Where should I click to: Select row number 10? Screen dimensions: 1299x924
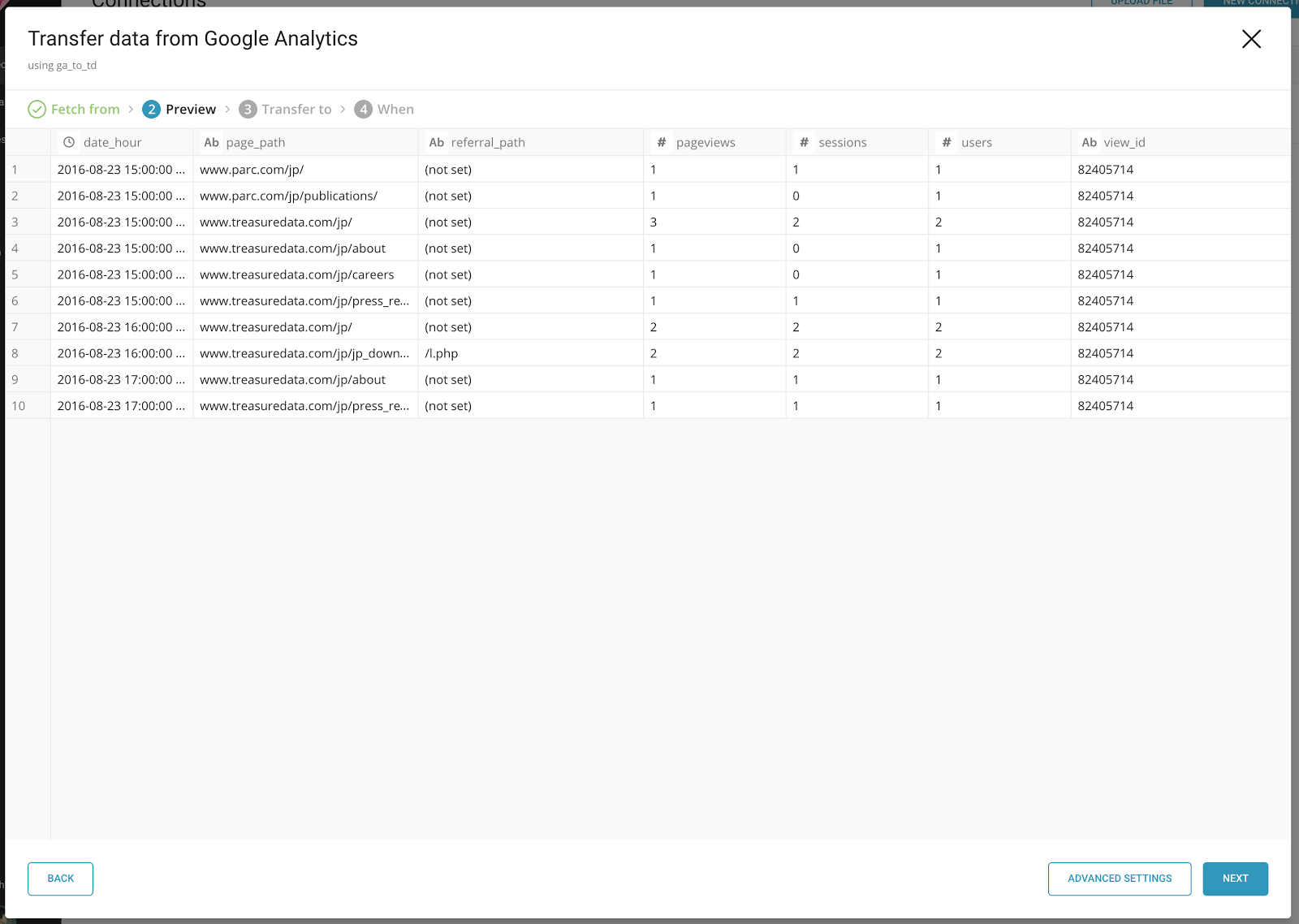19,406
